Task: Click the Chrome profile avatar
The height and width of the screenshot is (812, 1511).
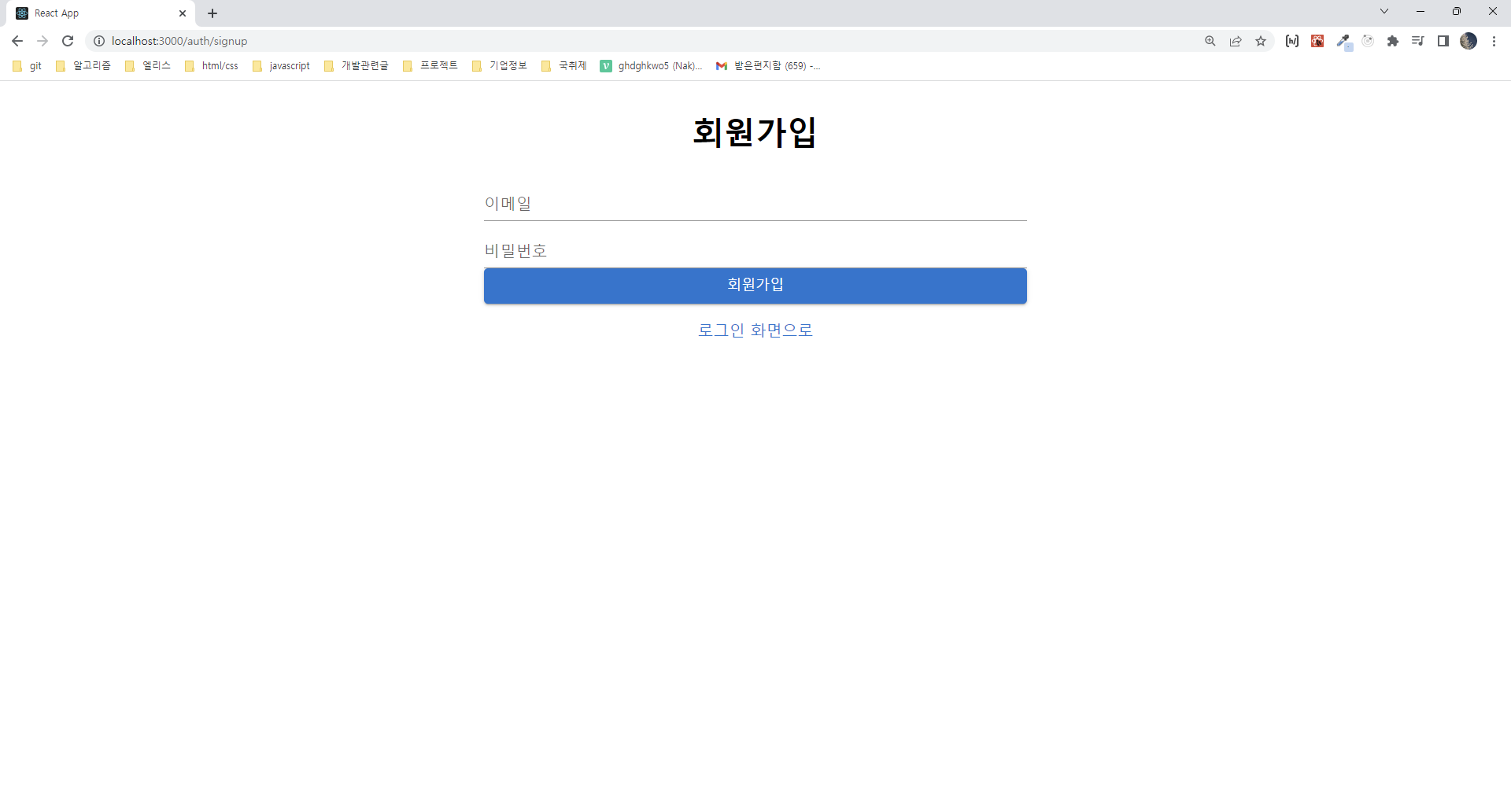Action: click(1470, 41)
